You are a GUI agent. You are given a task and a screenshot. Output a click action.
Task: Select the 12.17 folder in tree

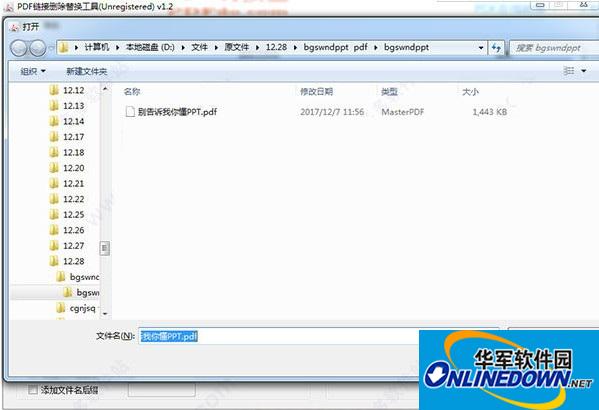coord(73,137)
